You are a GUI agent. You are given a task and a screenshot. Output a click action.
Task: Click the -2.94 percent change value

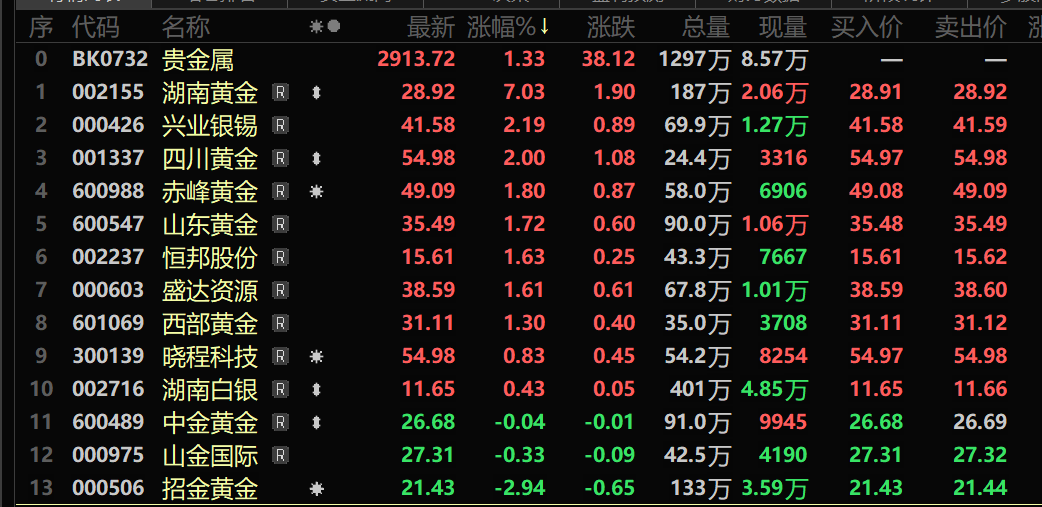coord(519,488)
